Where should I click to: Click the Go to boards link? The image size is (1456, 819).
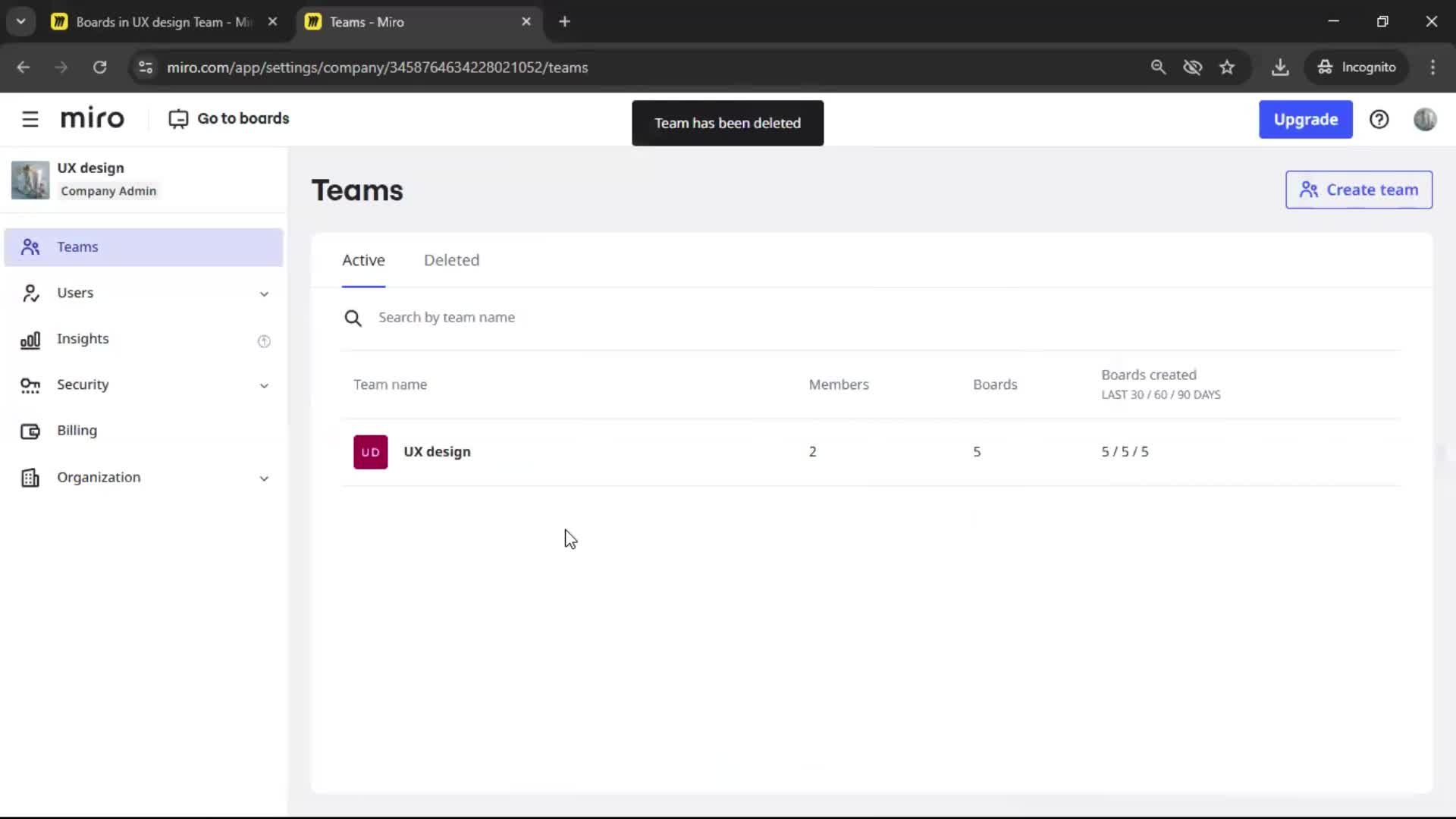[x=228, y=119]
